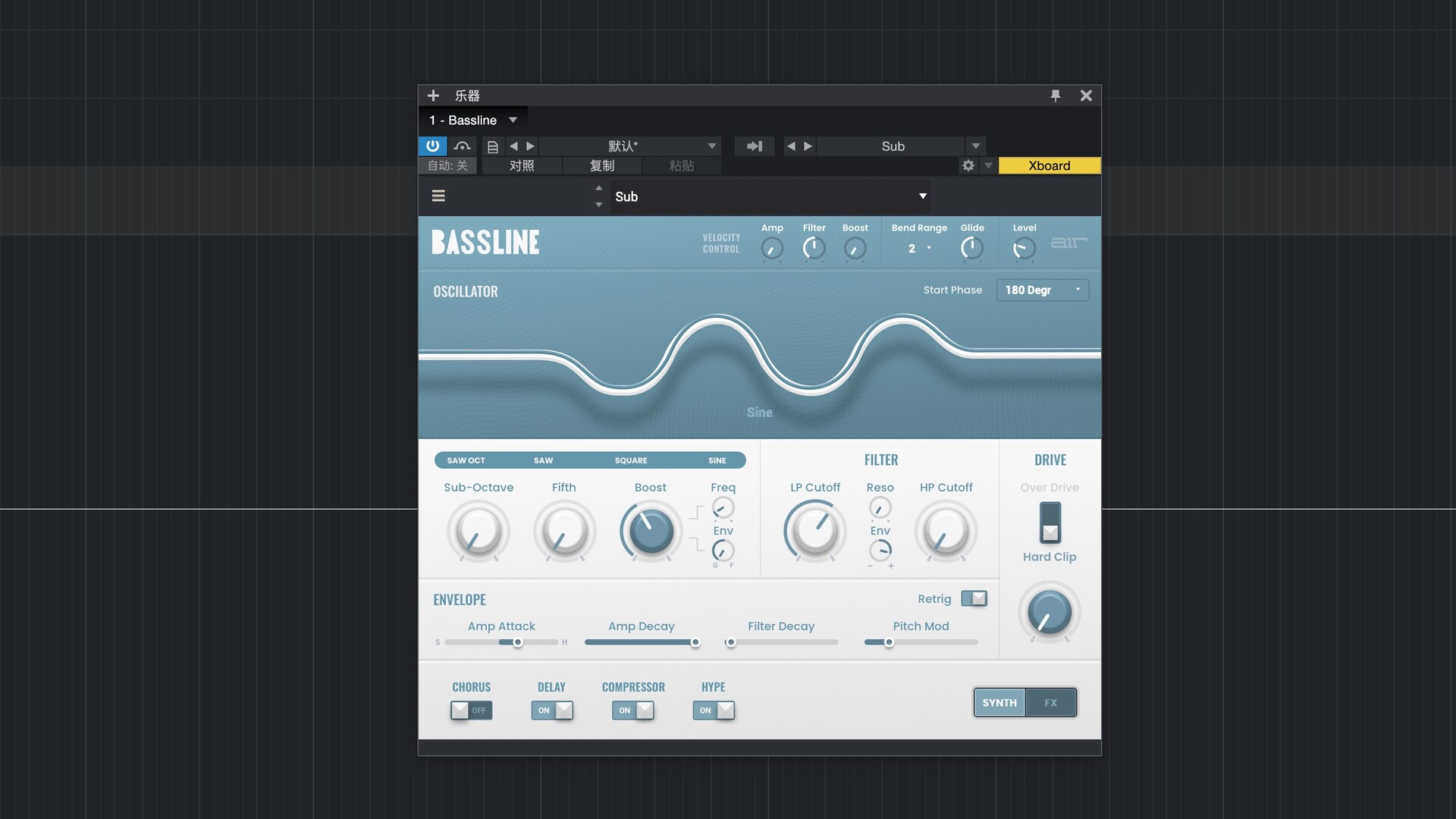Click the bypass curve icon beside power
This screenshot has width=1456, height=819.
pos(462,146)
